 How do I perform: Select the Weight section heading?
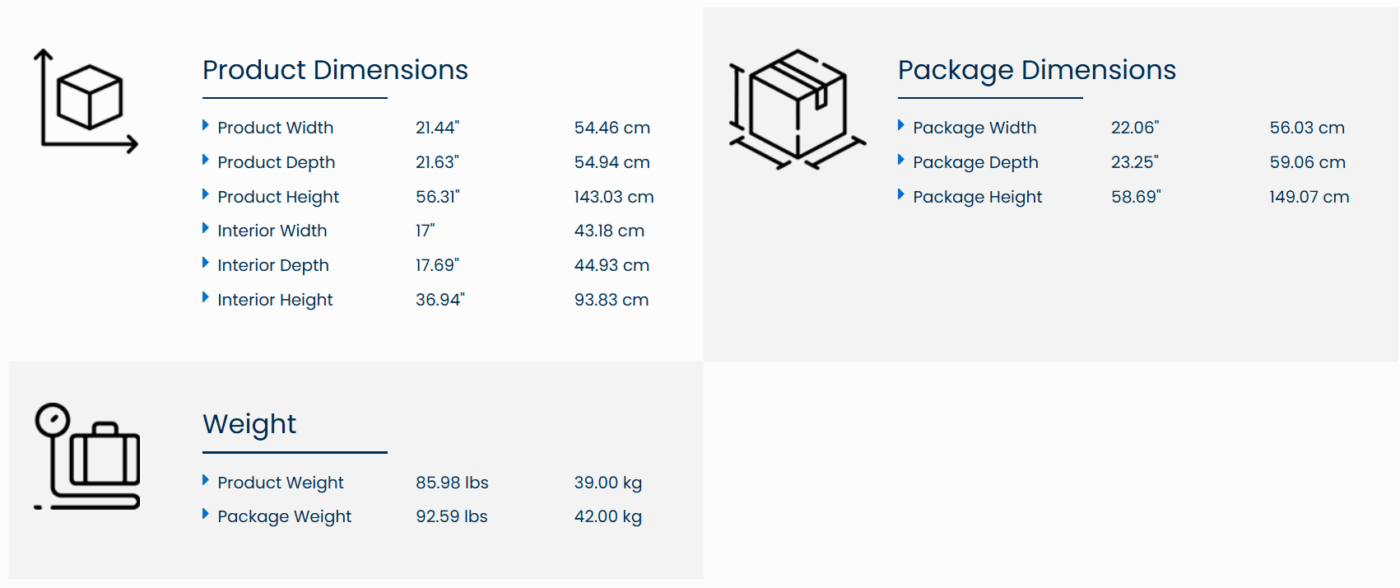[x=250, y=424]
